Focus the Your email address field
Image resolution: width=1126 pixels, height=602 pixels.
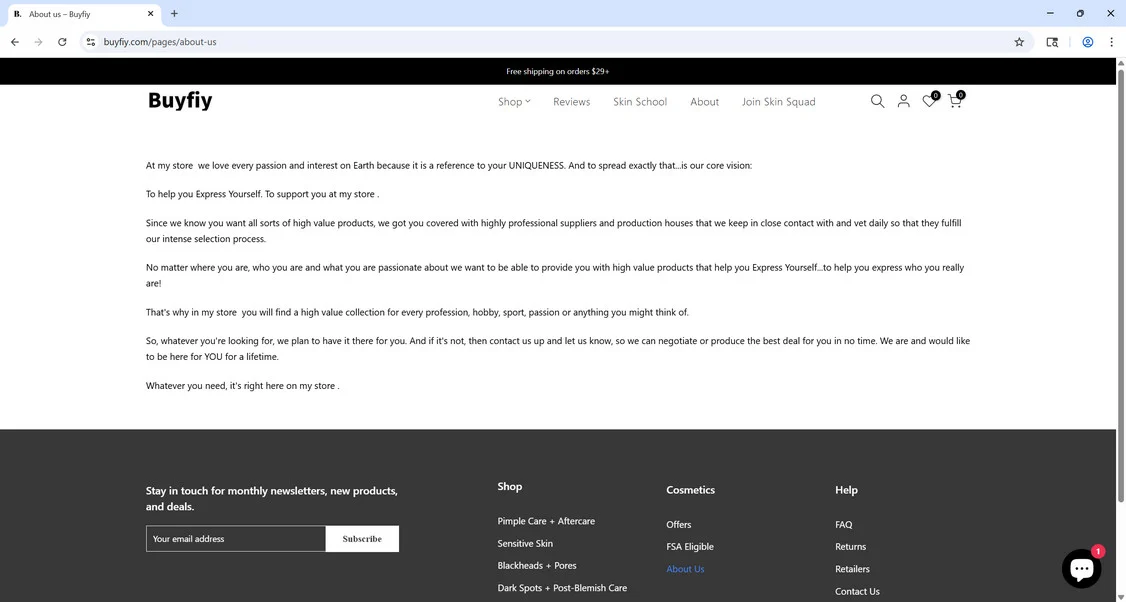[x=236, y=539]
